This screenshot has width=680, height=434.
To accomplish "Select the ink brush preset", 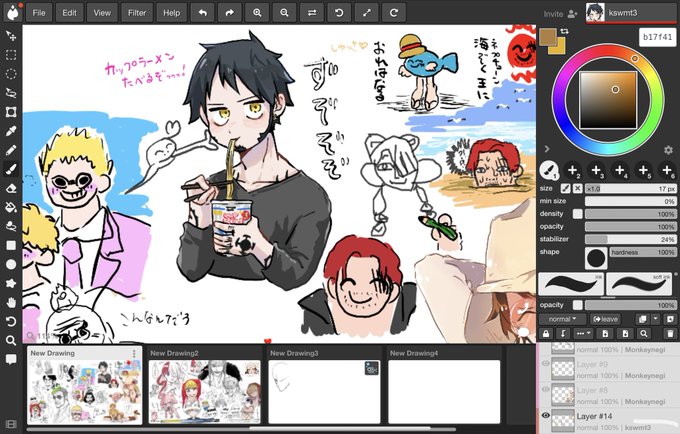I will point(571,284).
